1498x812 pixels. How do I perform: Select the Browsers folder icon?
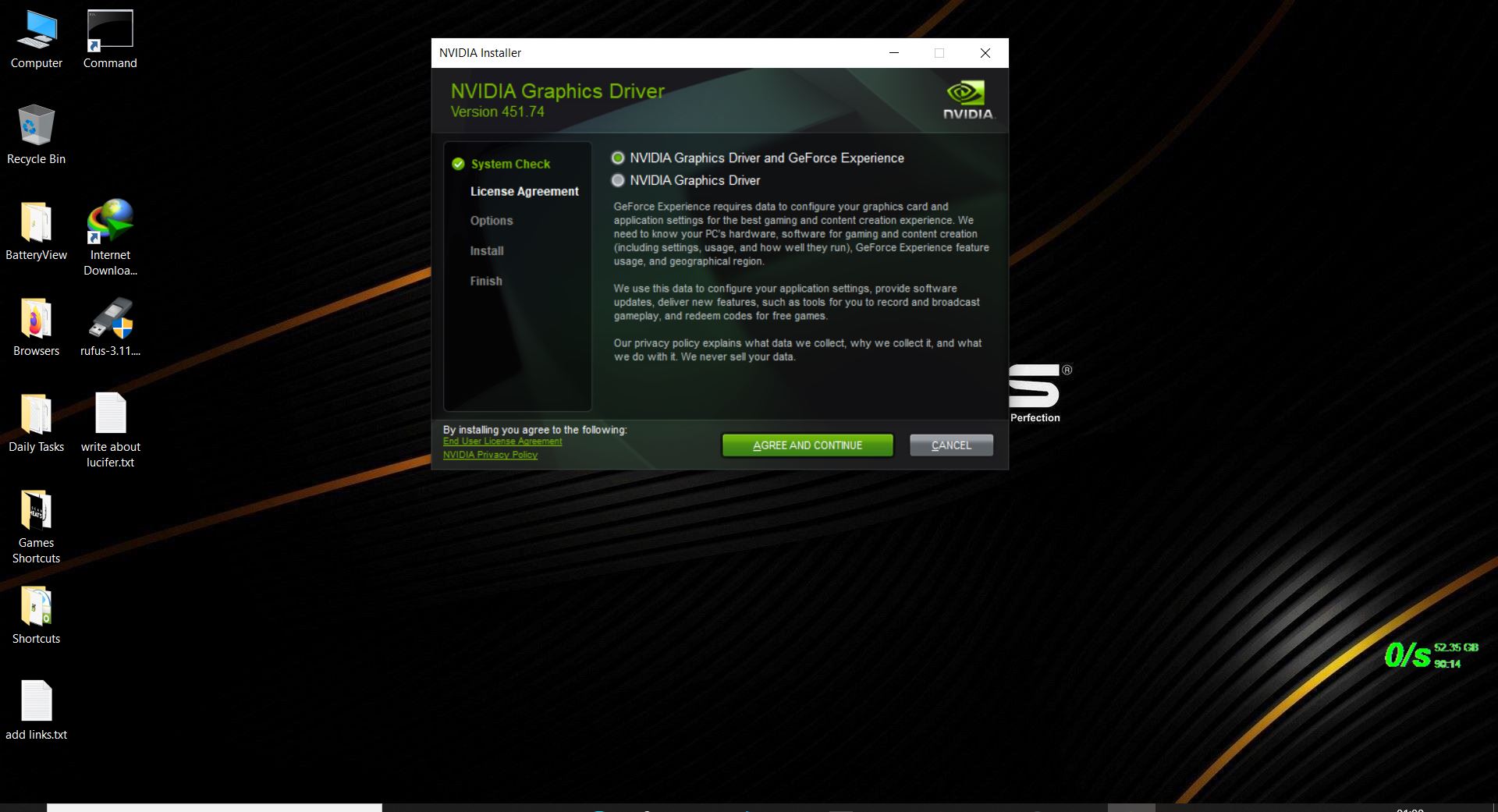[36, 327]
